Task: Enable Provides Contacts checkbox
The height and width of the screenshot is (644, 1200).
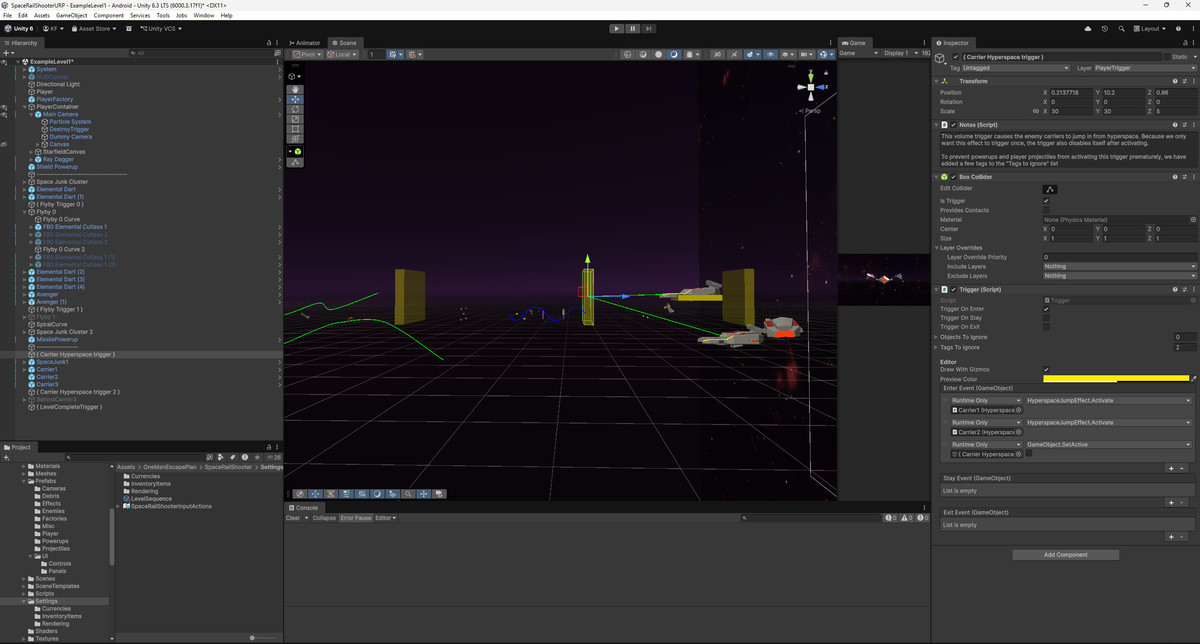Action: point(1046,210)
